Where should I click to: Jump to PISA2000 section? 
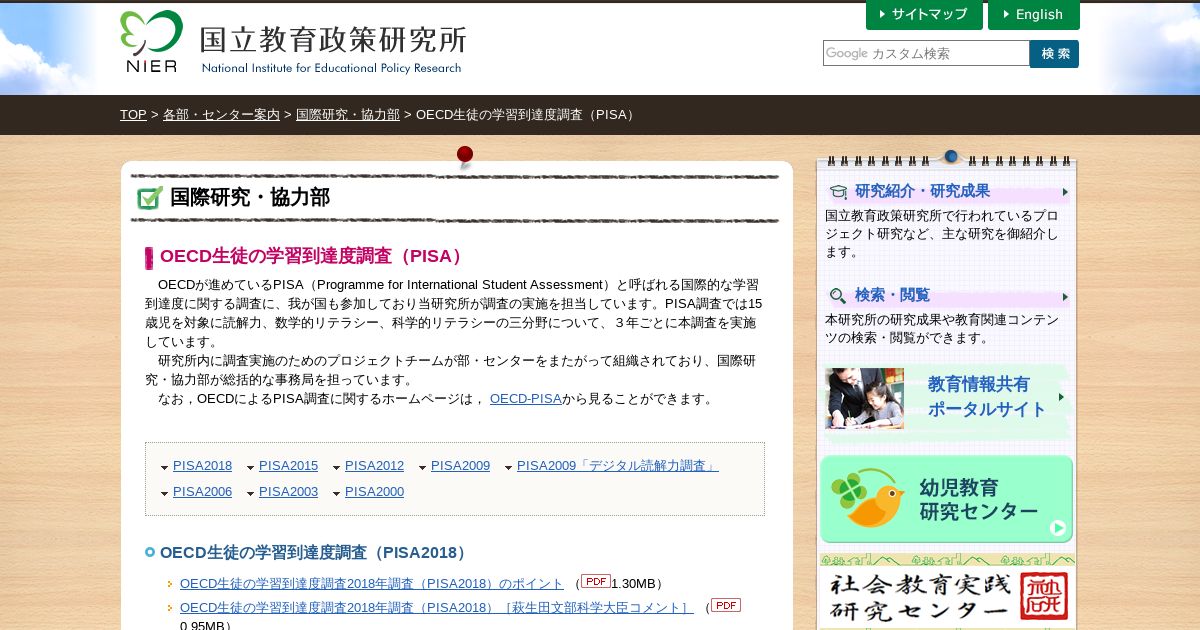click(374, 491)
